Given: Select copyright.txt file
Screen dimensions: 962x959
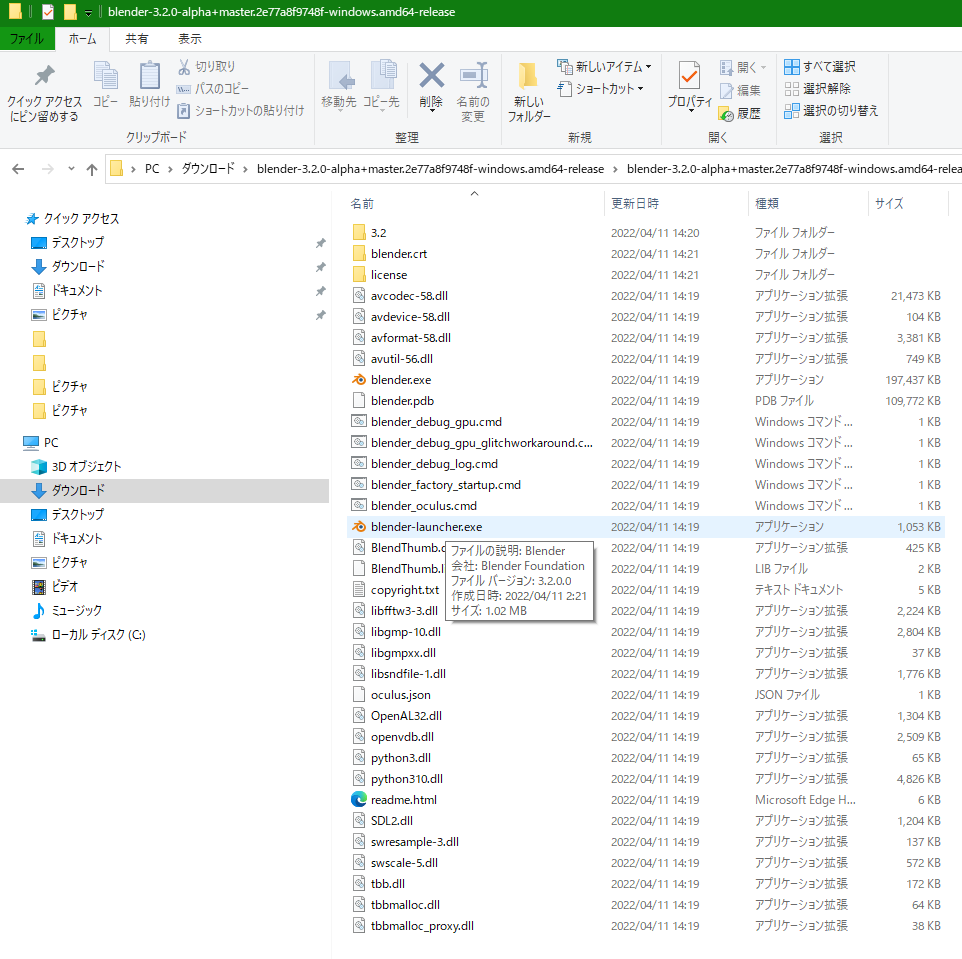Looking at the screenshot, I should tap(405, 590).
